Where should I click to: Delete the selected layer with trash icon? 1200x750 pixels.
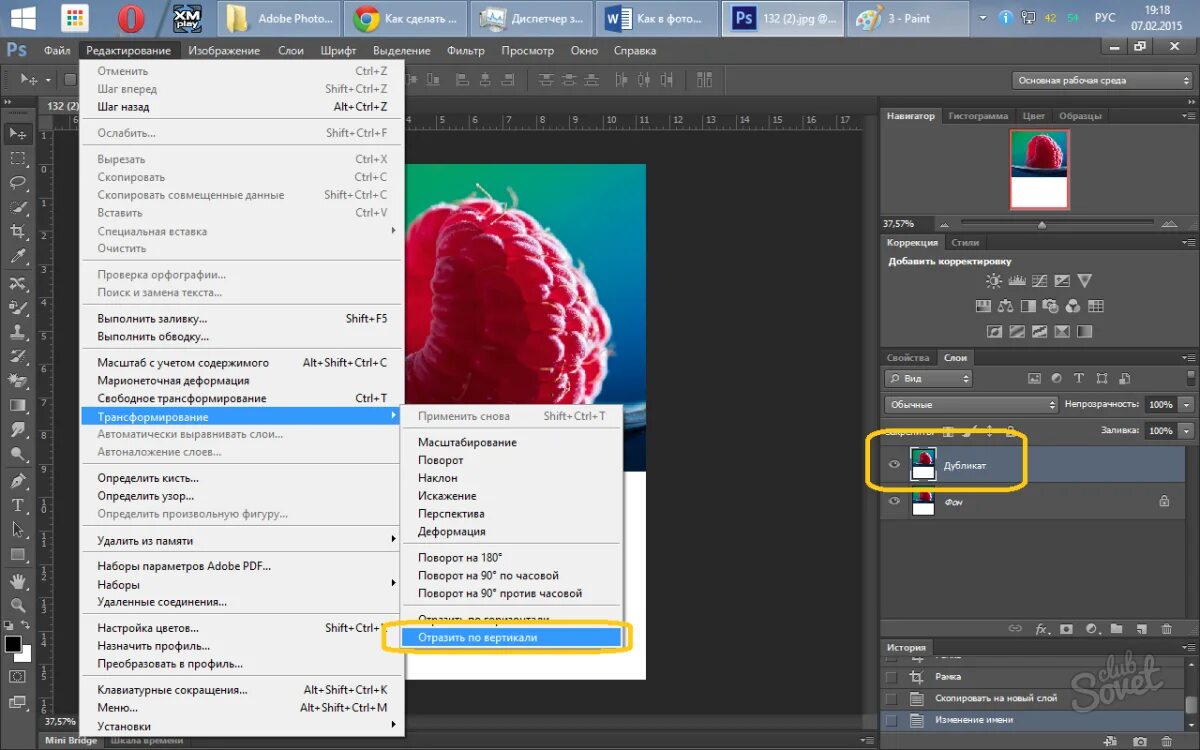coord(1166,629)
